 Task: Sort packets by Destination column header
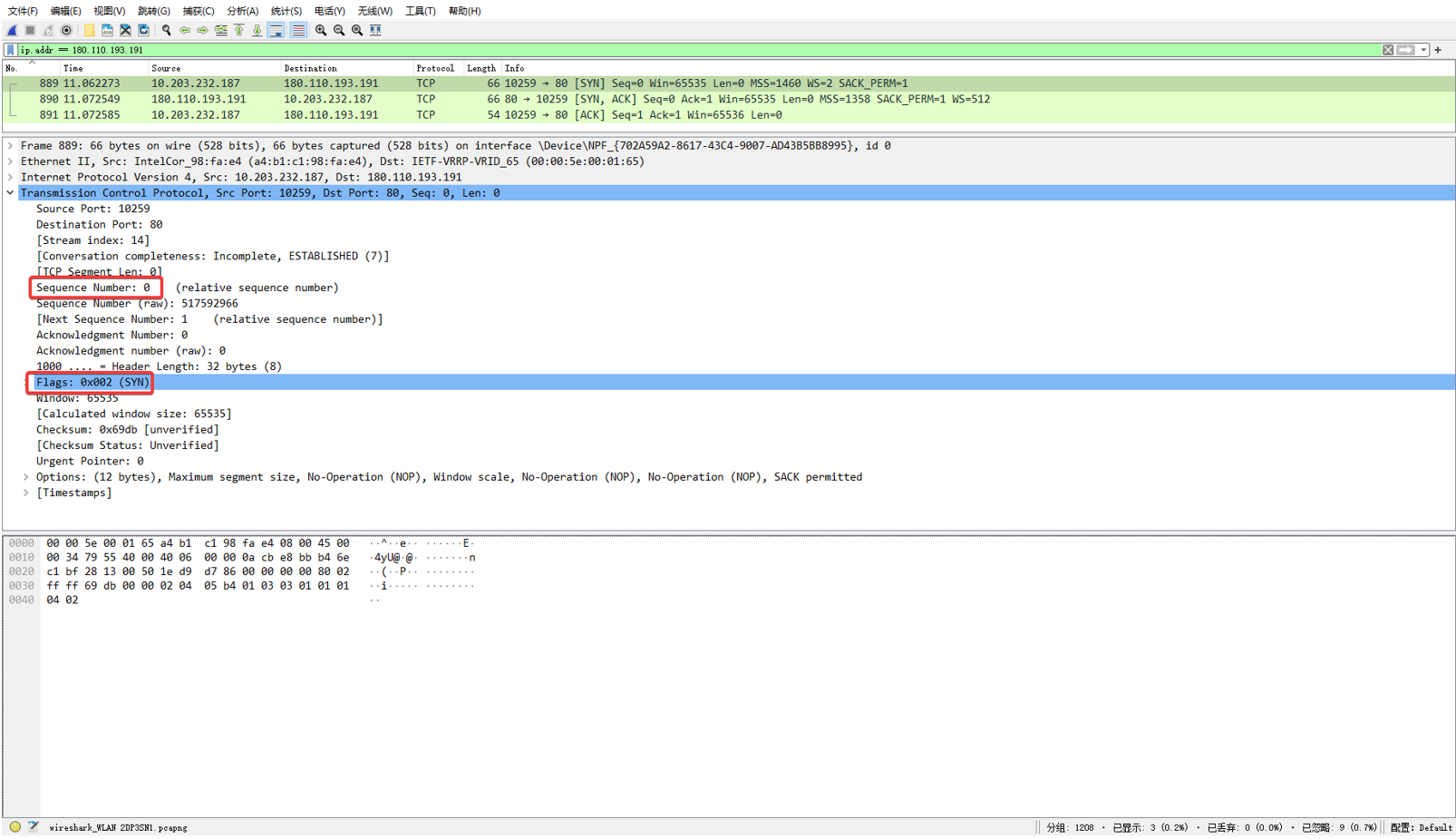[346, 68]
